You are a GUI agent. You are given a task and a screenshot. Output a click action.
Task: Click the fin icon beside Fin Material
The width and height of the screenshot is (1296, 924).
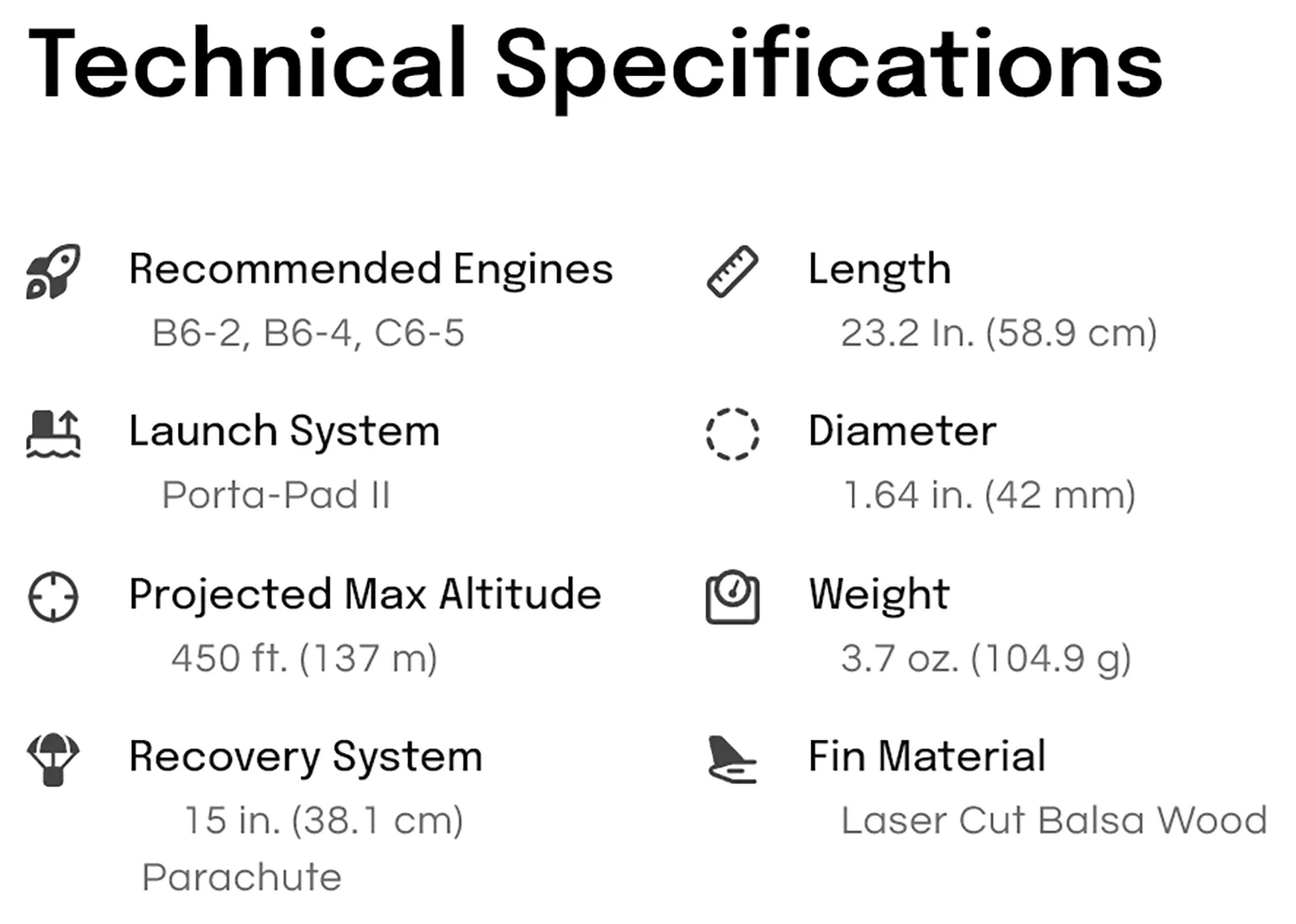point(733,760)
